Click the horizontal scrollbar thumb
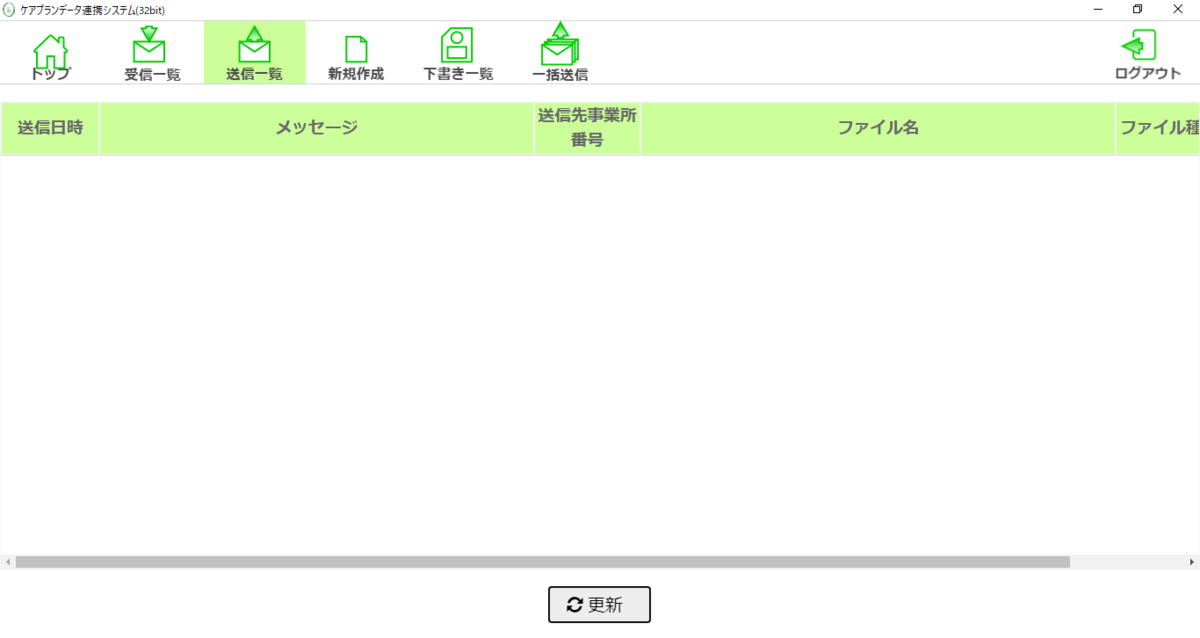Screen dimensions: 1200x638 coord(540,562)
